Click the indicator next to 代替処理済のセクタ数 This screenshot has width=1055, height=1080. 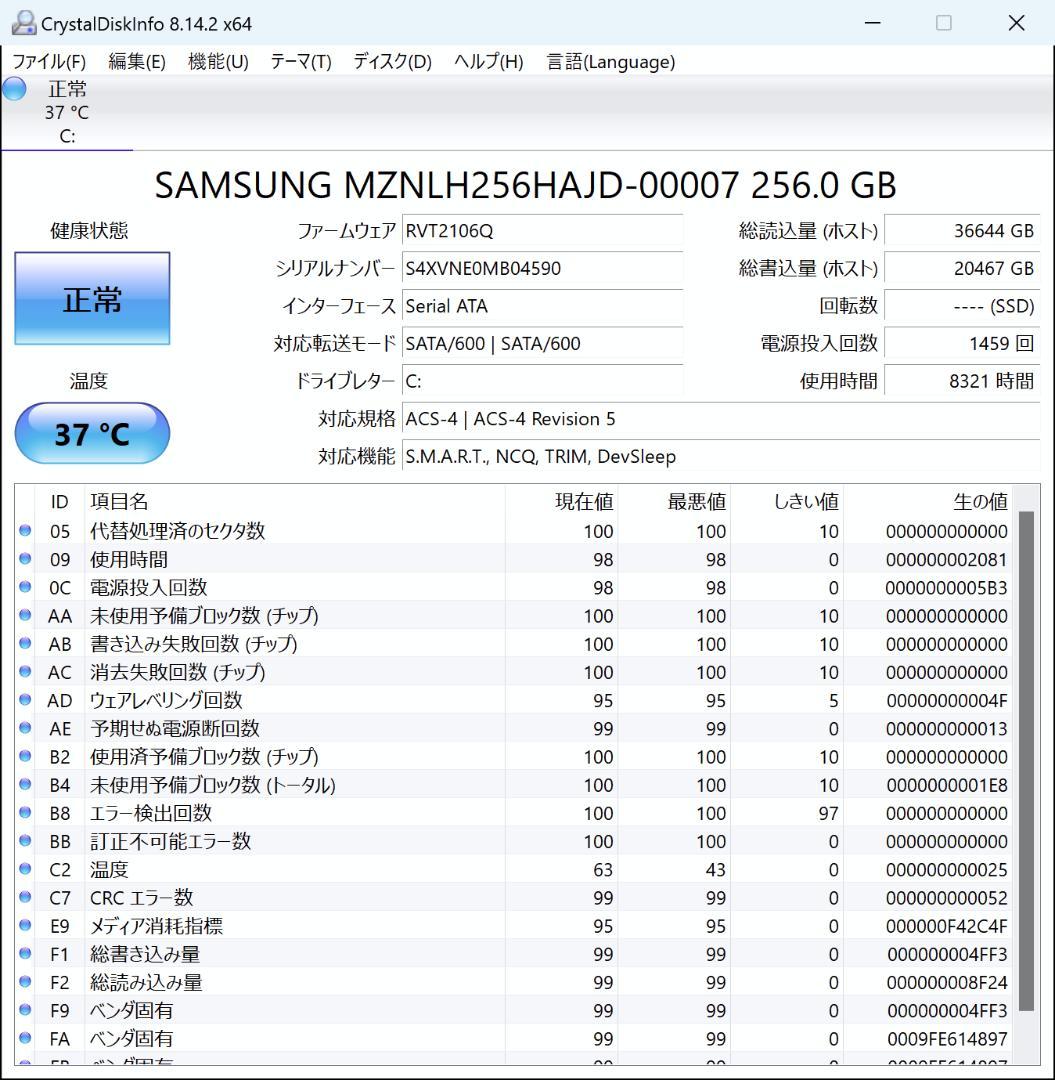click(x=24, y=531)
